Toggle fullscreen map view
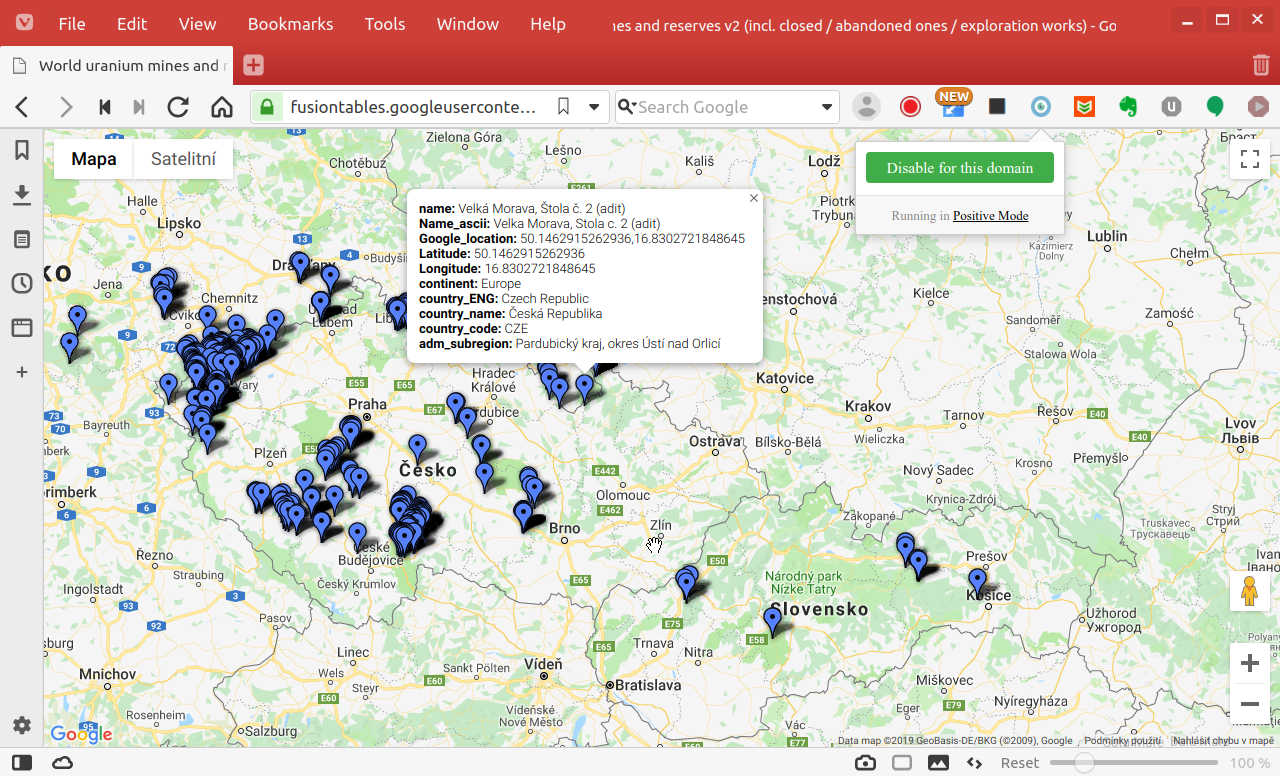1280x776 pixels. click(x=1250, y=159)
